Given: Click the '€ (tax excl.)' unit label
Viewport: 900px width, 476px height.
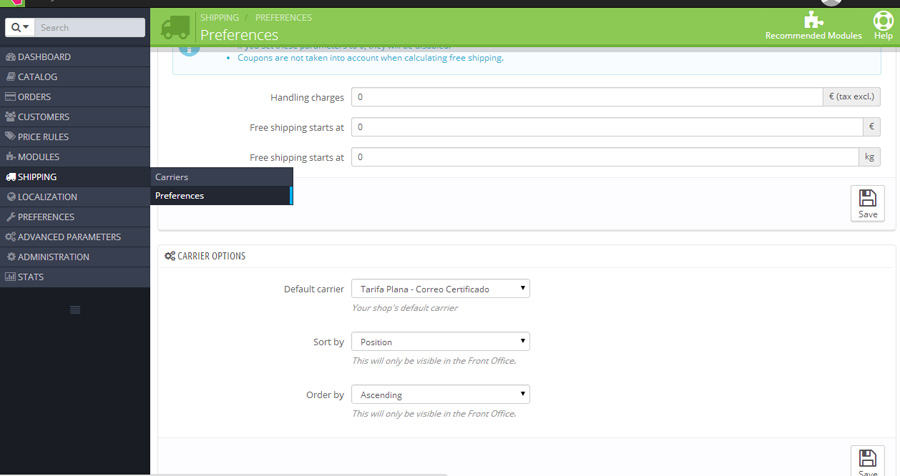Looking at the screenshot, I should pyautogui.click(x=852, y=97).
